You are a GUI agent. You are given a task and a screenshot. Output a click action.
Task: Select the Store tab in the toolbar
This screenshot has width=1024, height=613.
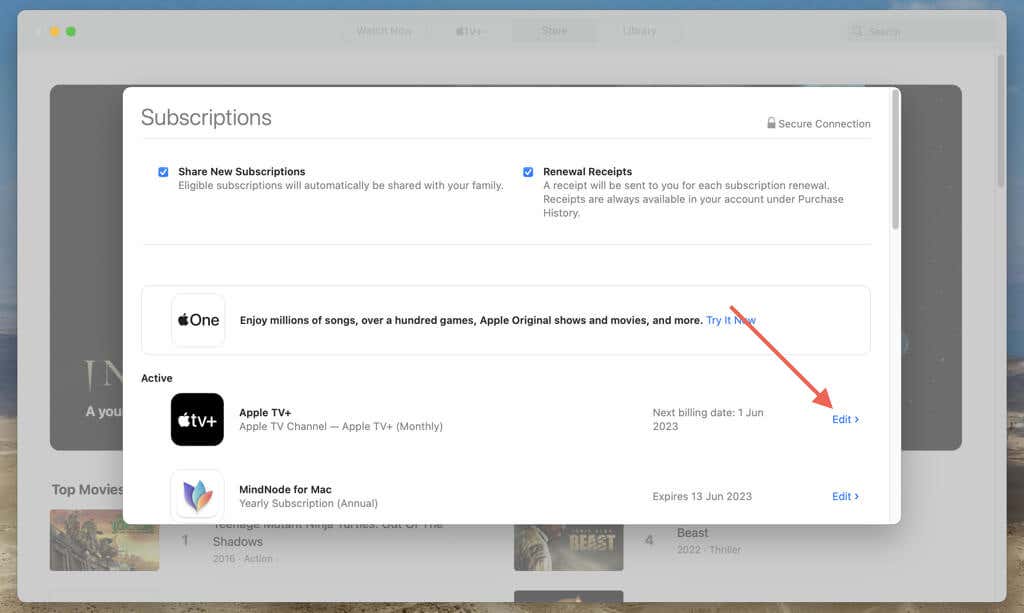click(x=554, y=31)
